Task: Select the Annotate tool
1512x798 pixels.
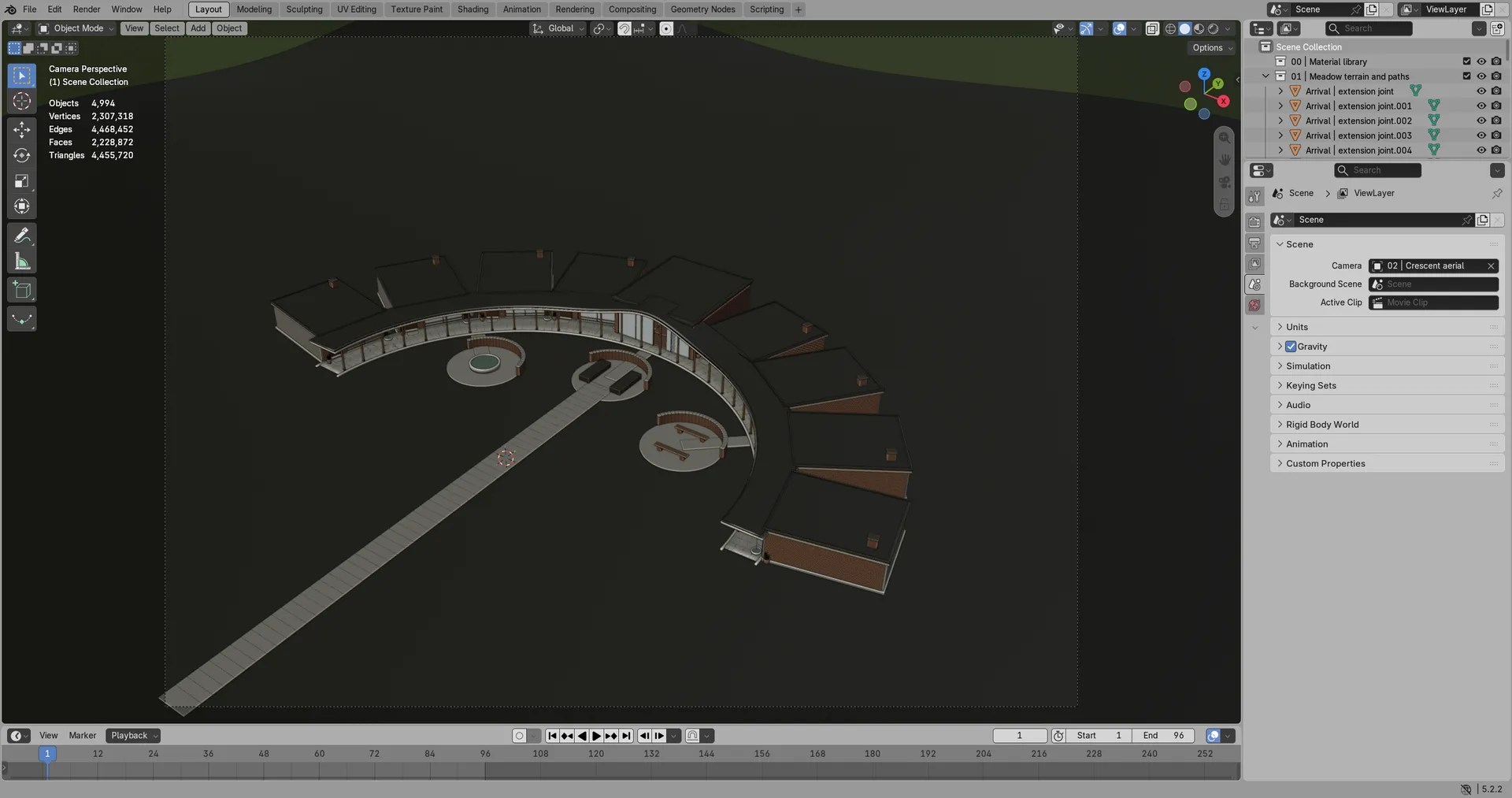Action: click(22, 236)
